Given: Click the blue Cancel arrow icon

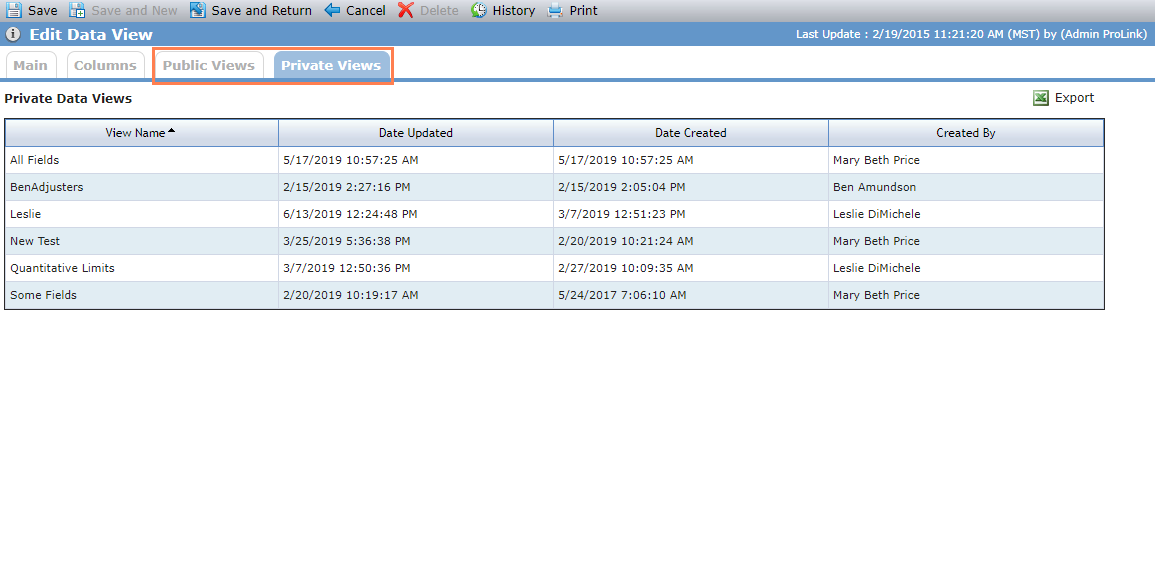Looking at the screenshot, I should (x=332, y=10).
